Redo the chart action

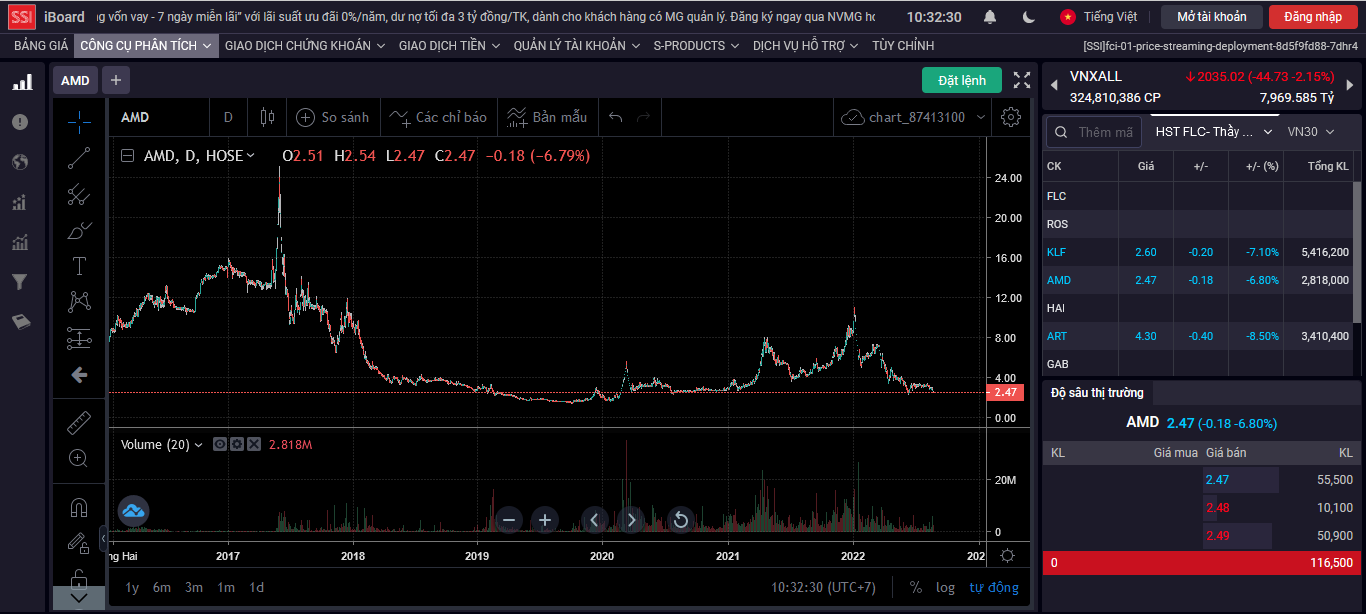pyautogui.click(x=643, y=117)
